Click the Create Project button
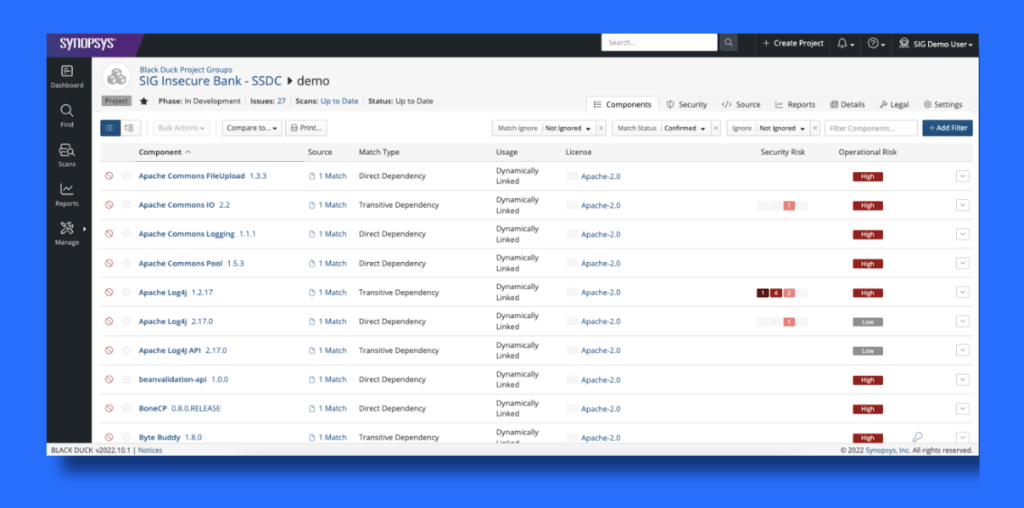This screenshot has width=1024, height=508. [793, 43]
